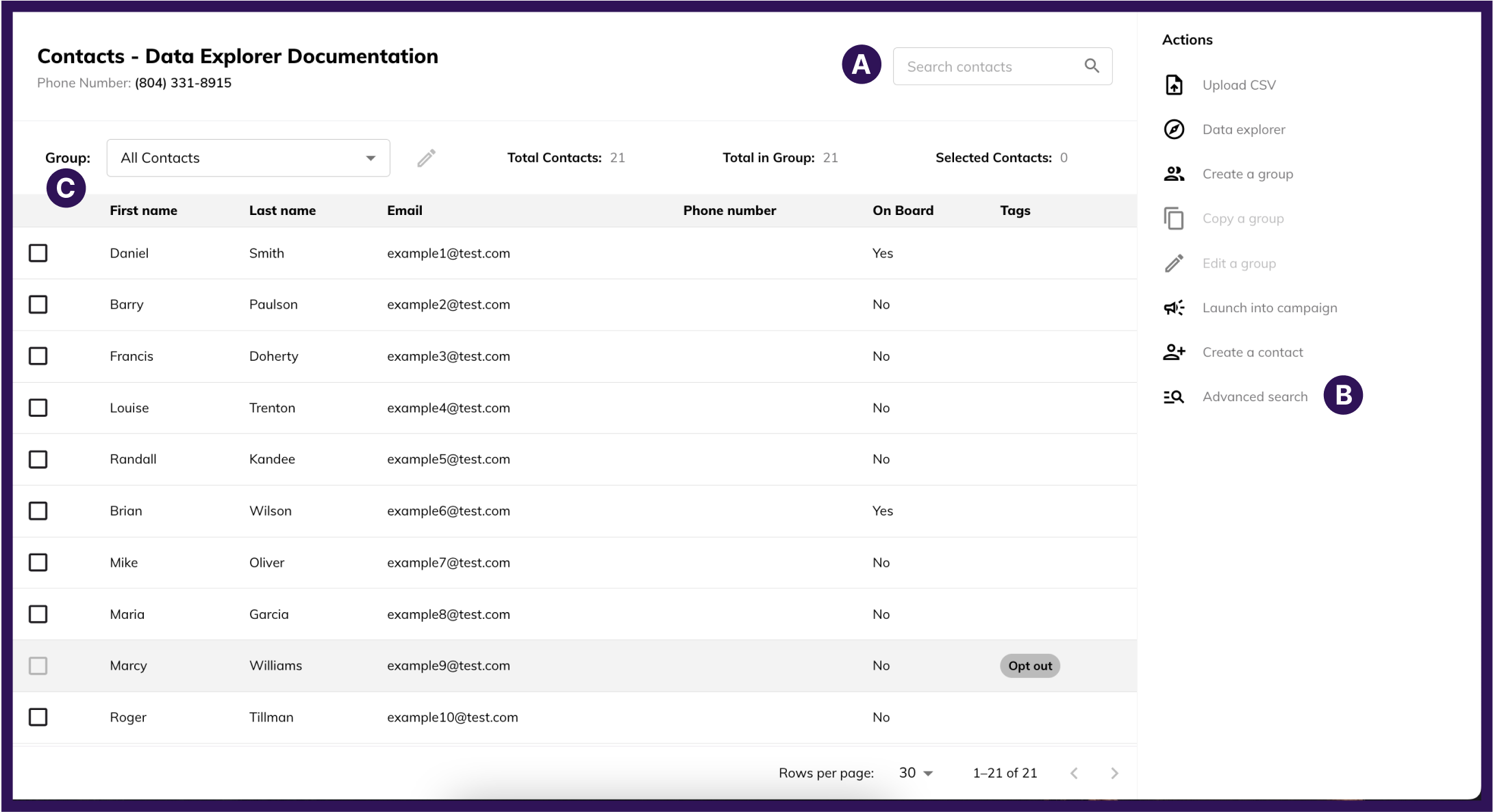This screenshot has width=1493, height=812.
Task: Click the Upload CSV file icon
Action: pos(1174,85)
